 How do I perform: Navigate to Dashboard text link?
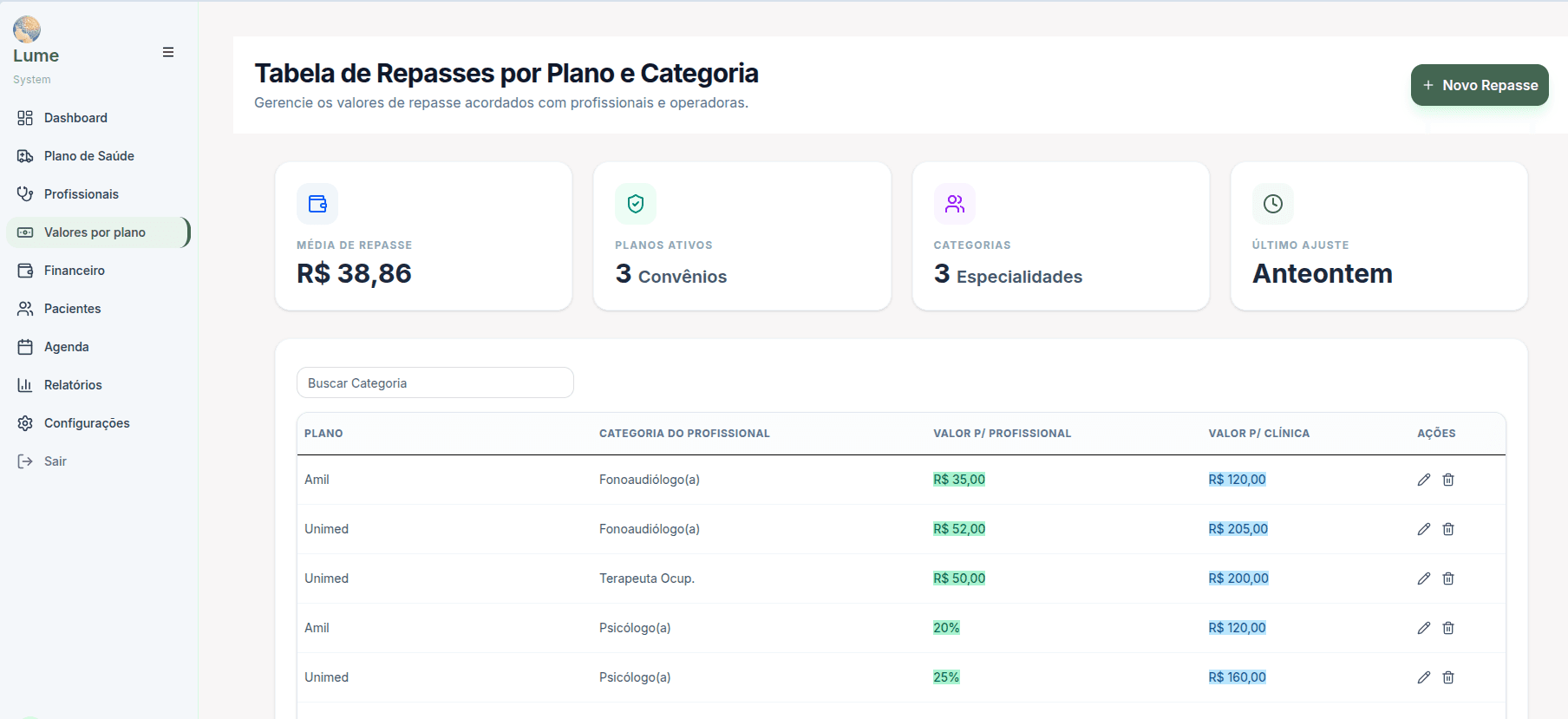tap(75, 118)
